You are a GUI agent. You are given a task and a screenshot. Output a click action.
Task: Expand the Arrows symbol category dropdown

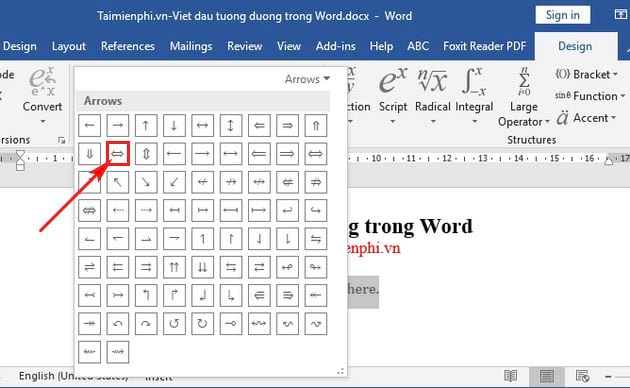tap(307, 79)
